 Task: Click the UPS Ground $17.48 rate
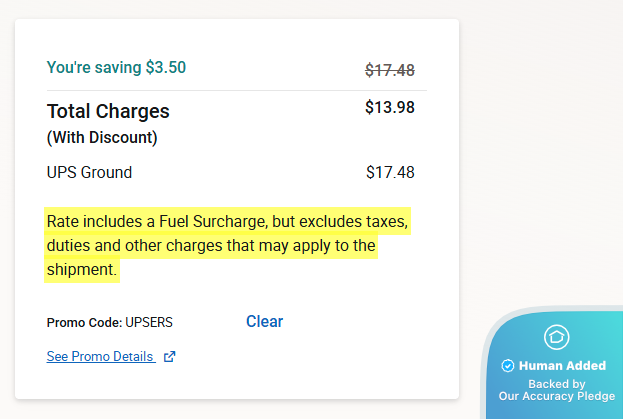click(390, 172)
